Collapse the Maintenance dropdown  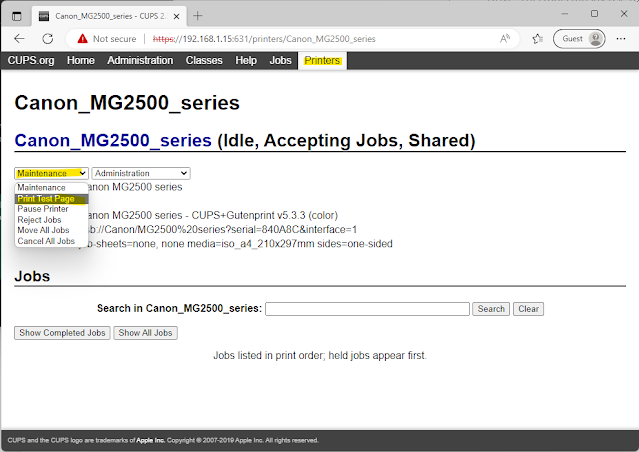point(51,173)
